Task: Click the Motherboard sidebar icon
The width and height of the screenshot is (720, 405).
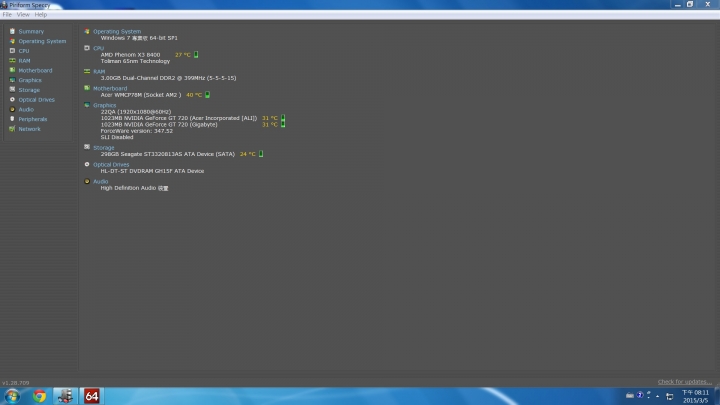Action: click(x=12, y=70)
